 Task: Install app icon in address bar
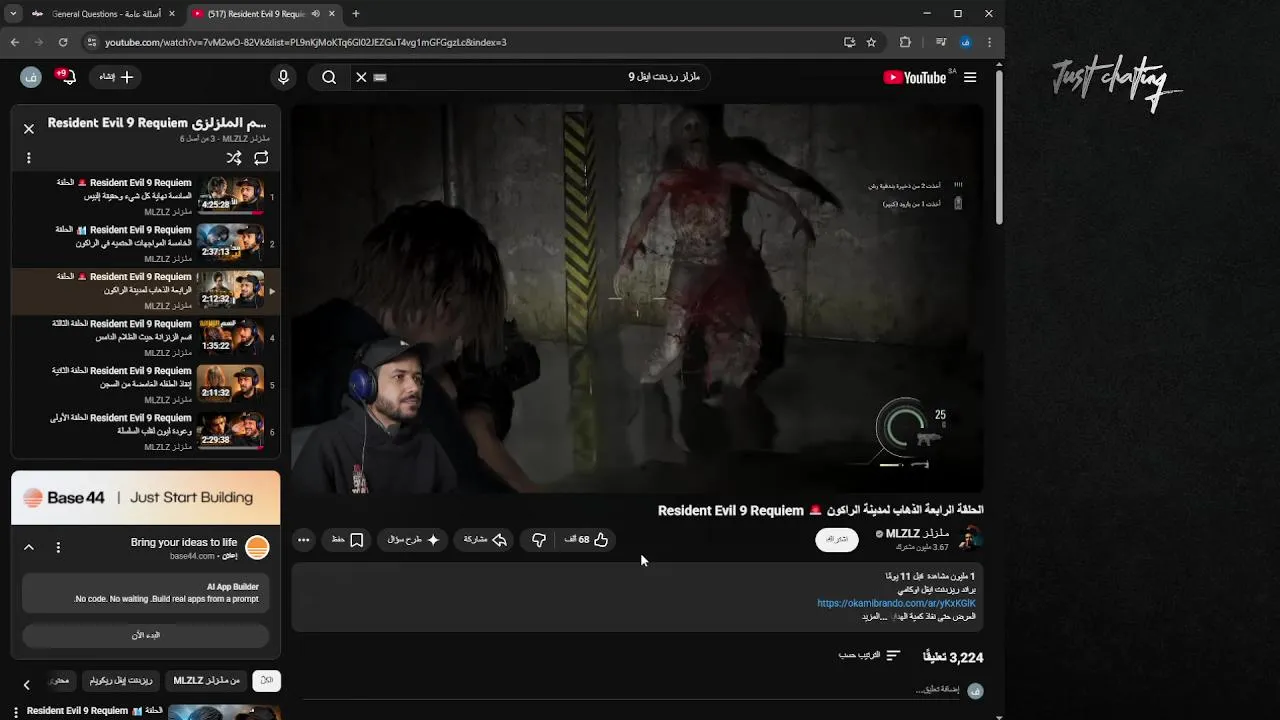(849, 42)
